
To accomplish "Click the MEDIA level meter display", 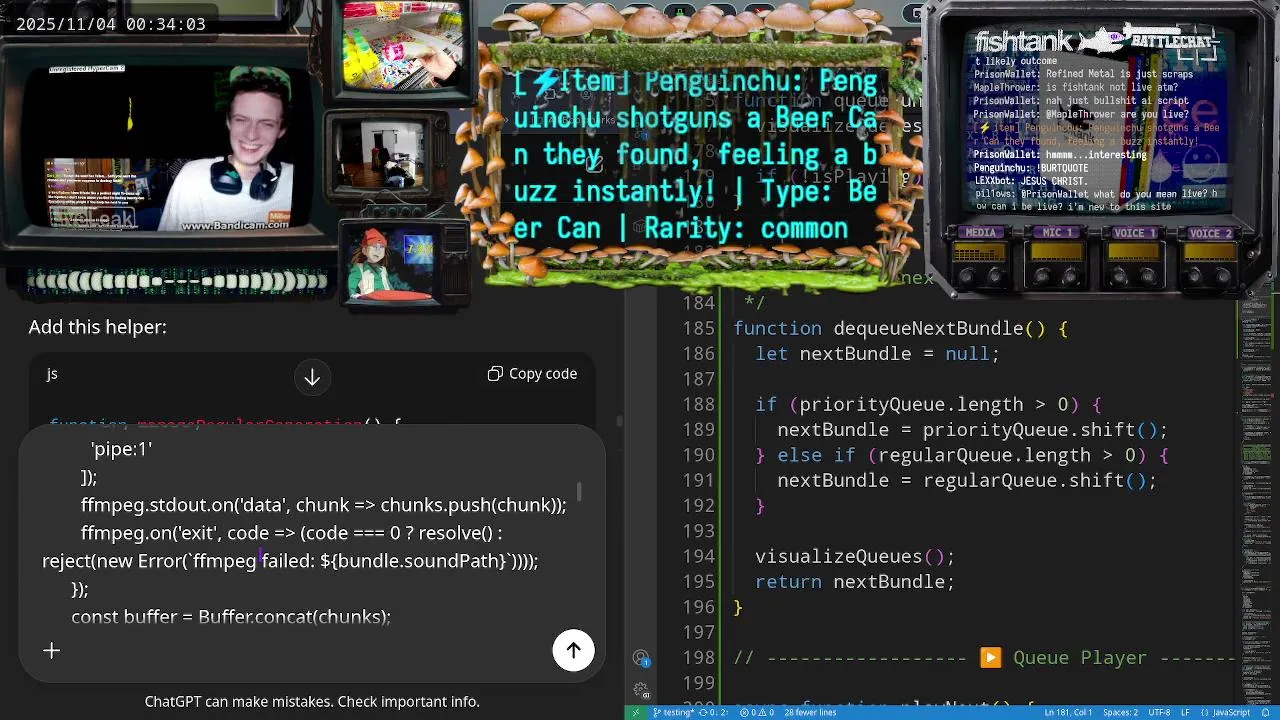I will [x=980, y=252].
